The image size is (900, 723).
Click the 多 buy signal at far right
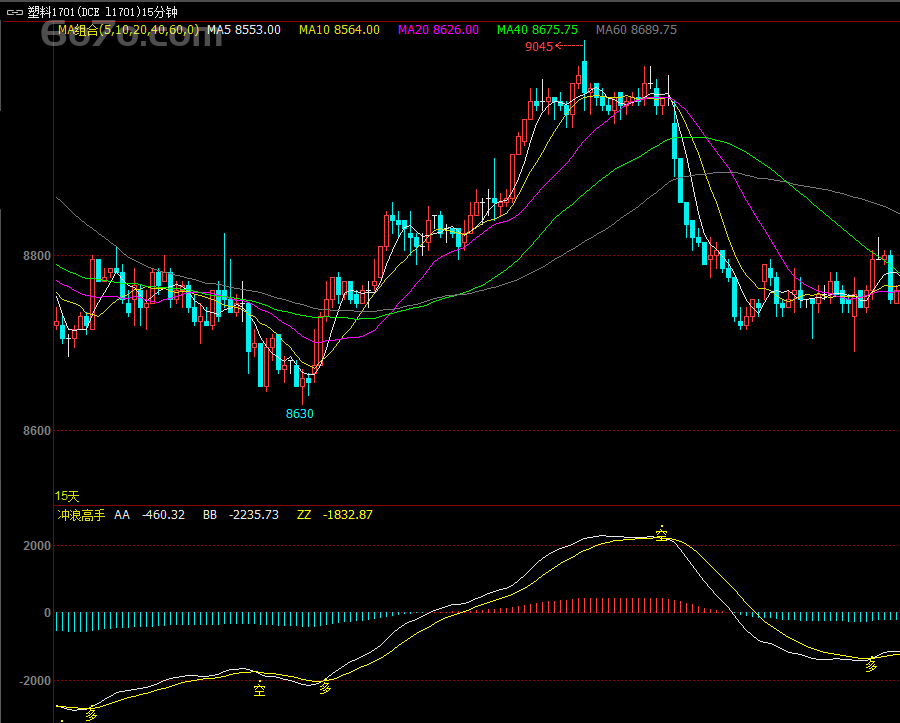tap(870, 664)
